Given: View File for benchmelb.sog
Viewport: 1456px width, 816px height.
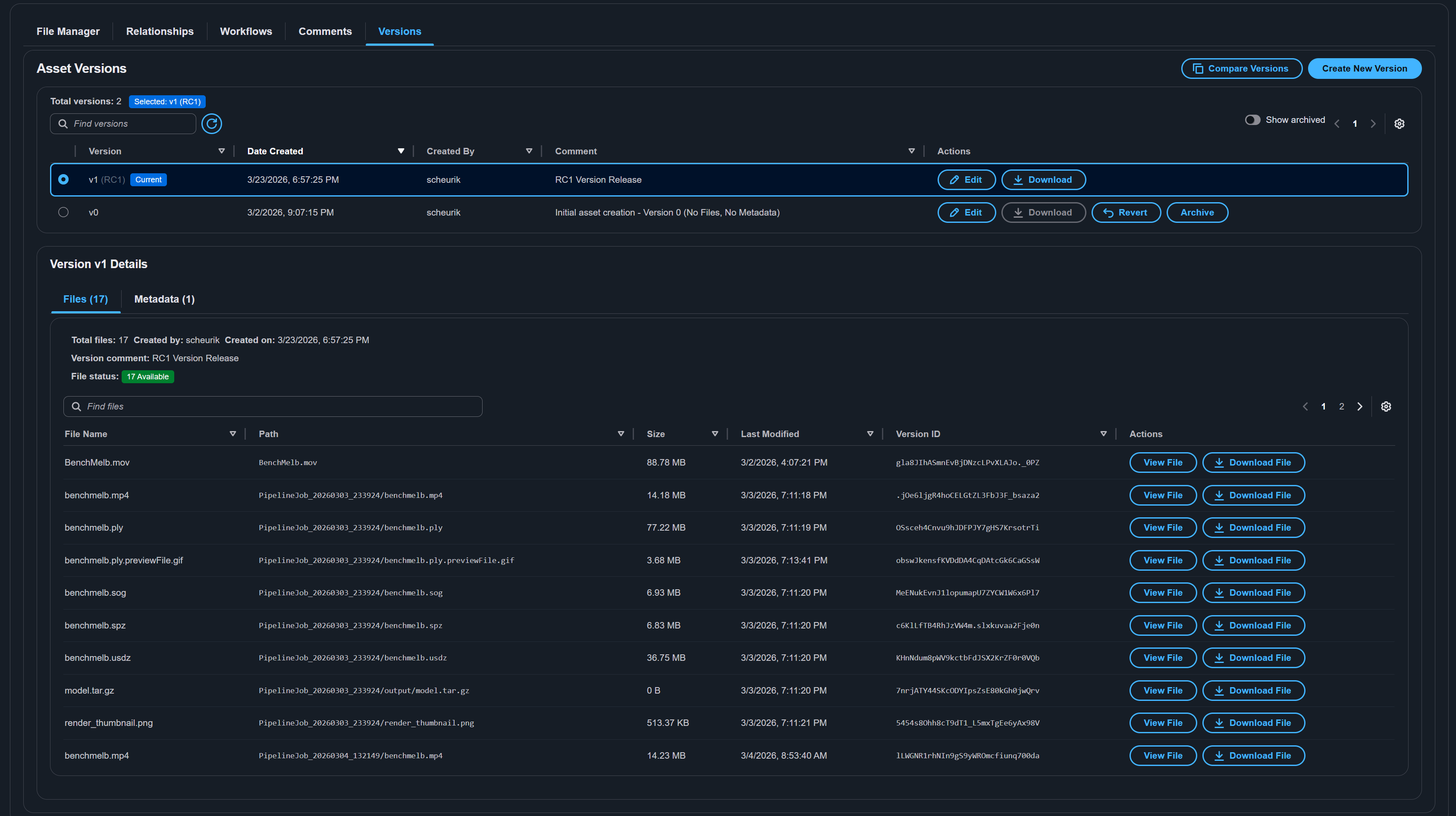Looking at the screenshot, I should (x=1163, y=592).
